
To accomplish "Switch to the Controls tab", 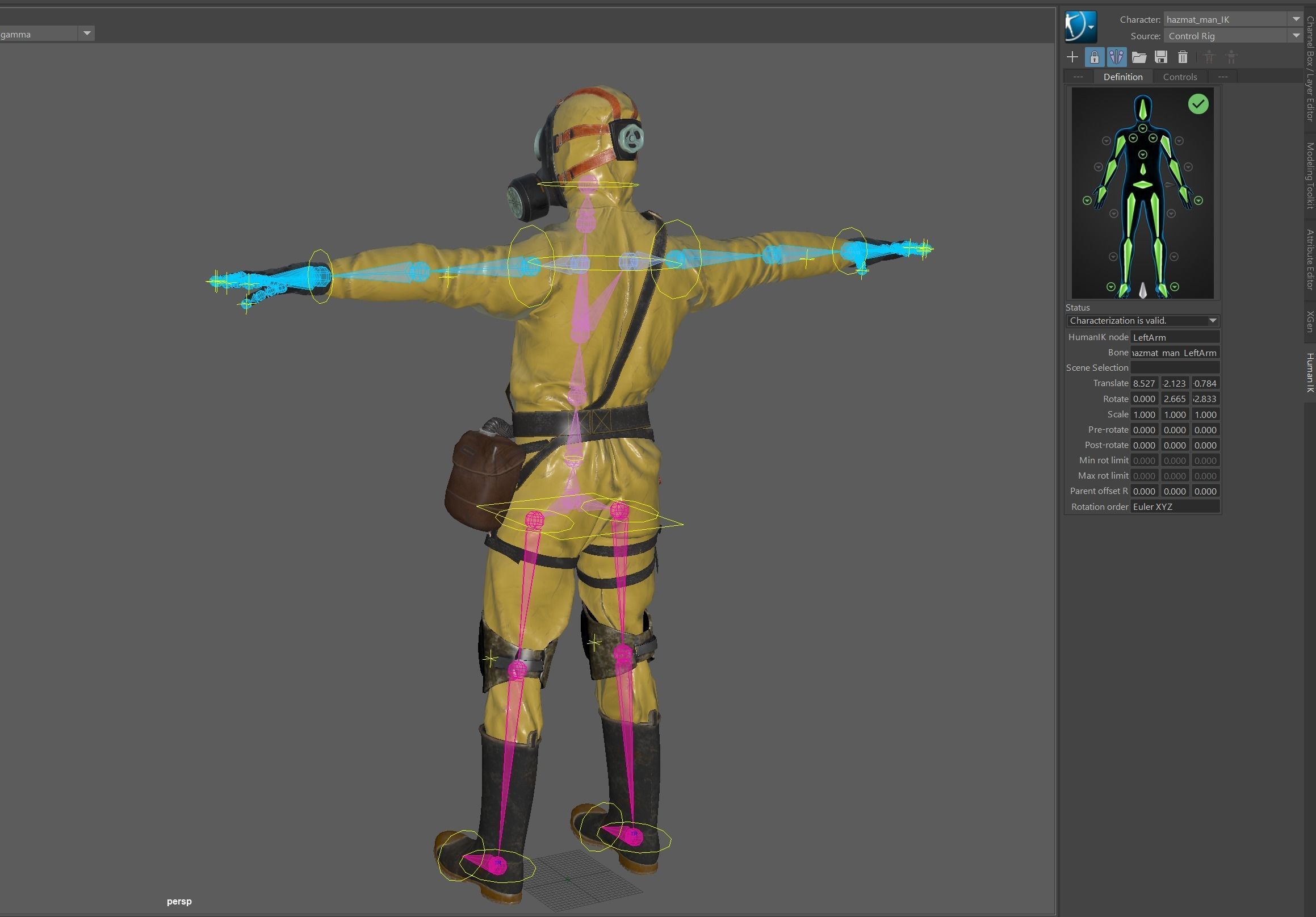I will tap(1180, 76).
